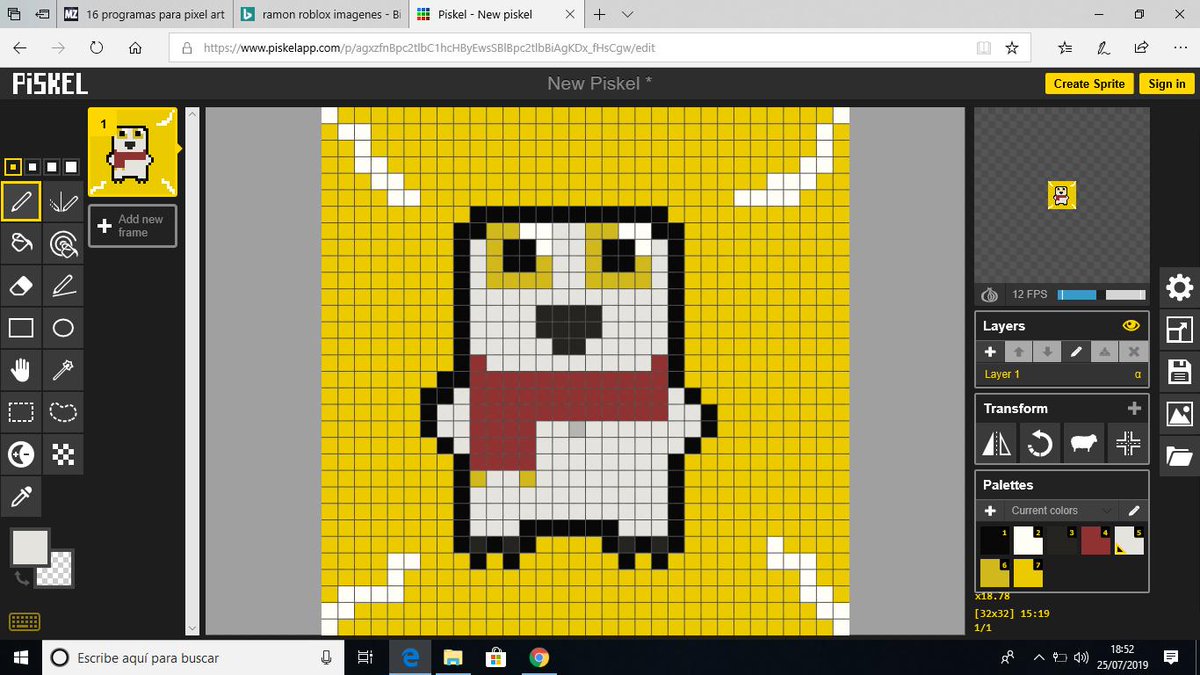Viewport: 1200px width, 675px height.
Task: Open the Resize drawing panel icon
Action: [x=1180, y=330]
